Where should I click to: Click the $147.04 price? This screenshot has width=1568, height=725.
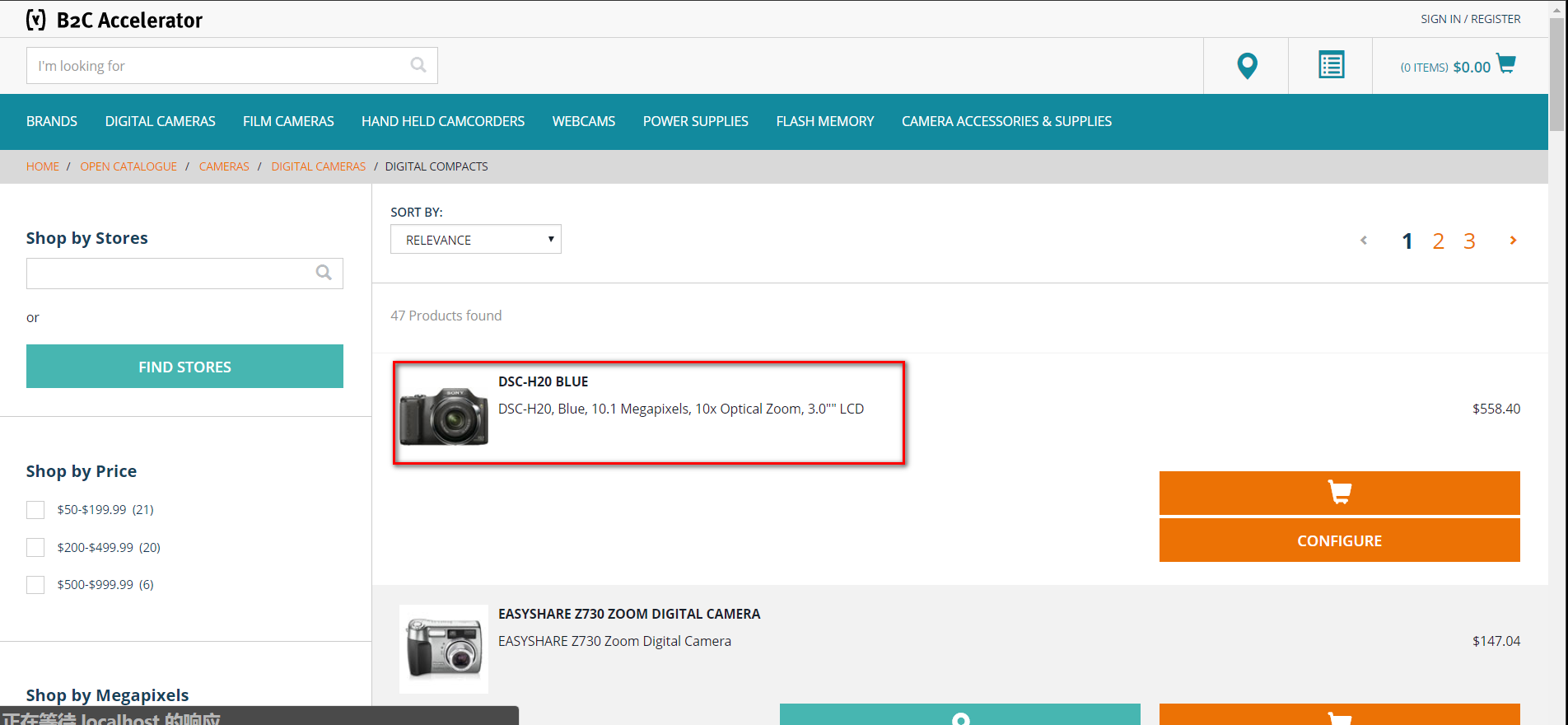point(1496,641)
